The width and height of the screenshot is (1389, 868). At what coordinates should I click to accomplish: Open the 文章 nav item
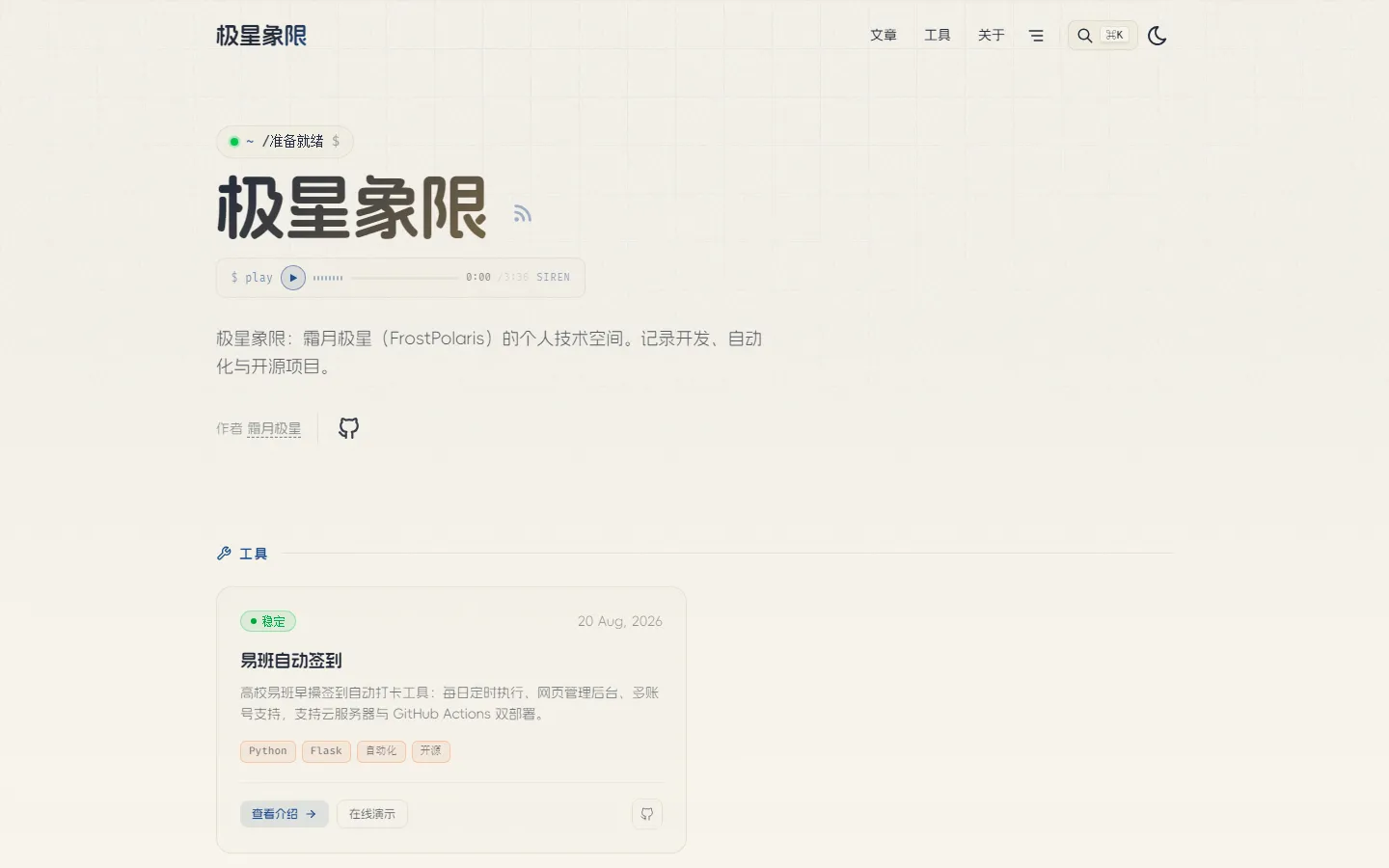click(x=884, y=36)
